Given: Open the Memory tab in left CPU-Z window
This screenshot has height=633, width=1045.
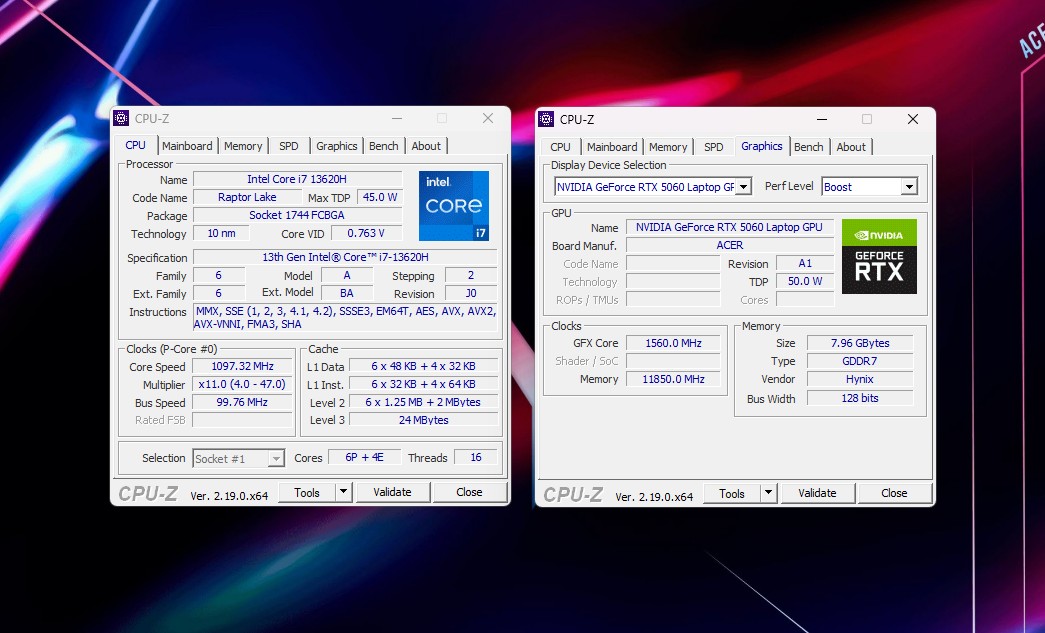Looking at the screenshot, I should 243,146.
